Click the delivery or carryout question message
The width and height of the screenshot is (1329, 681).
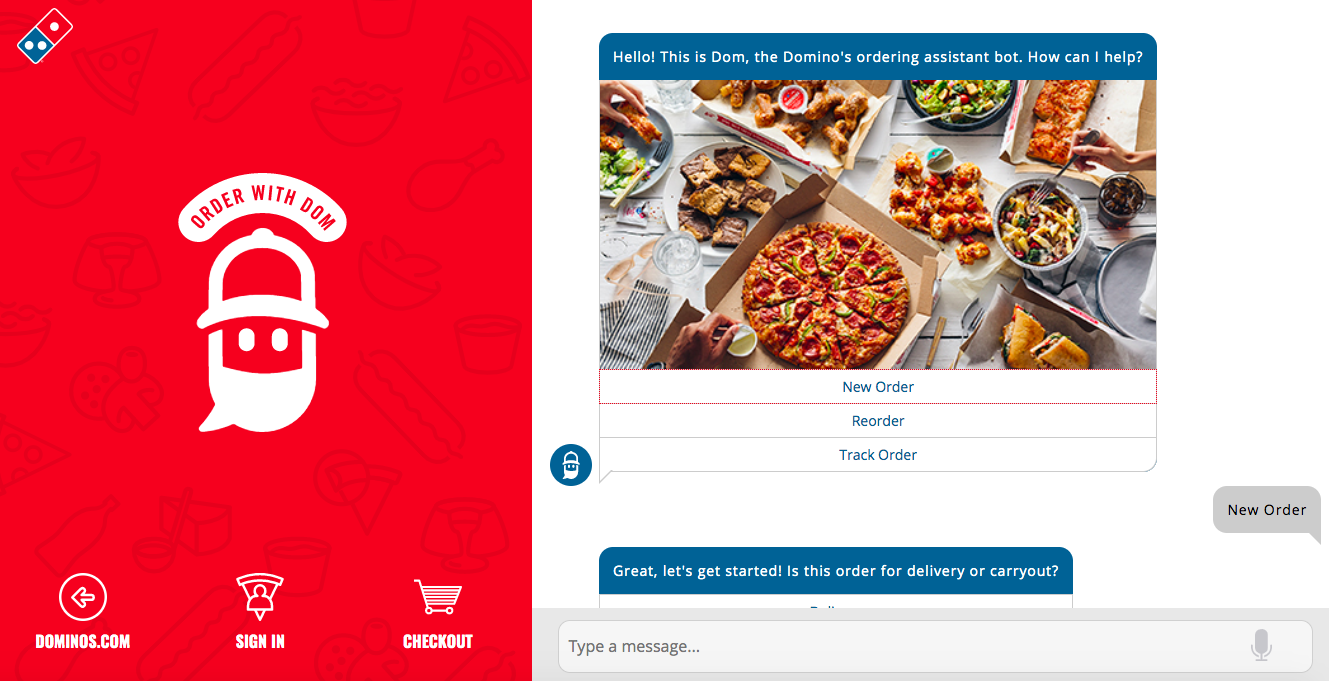pyautogui.click(x=836, y=571)
